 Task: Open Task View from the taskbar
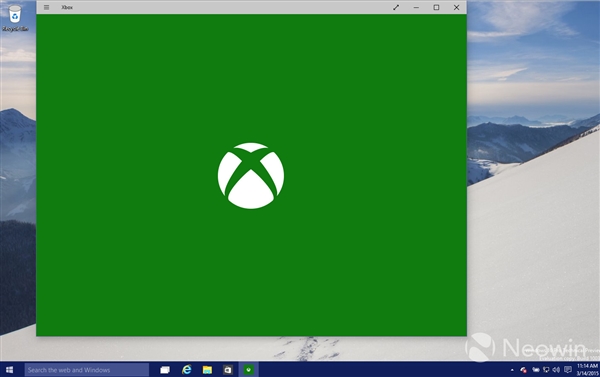coord(165,370)
